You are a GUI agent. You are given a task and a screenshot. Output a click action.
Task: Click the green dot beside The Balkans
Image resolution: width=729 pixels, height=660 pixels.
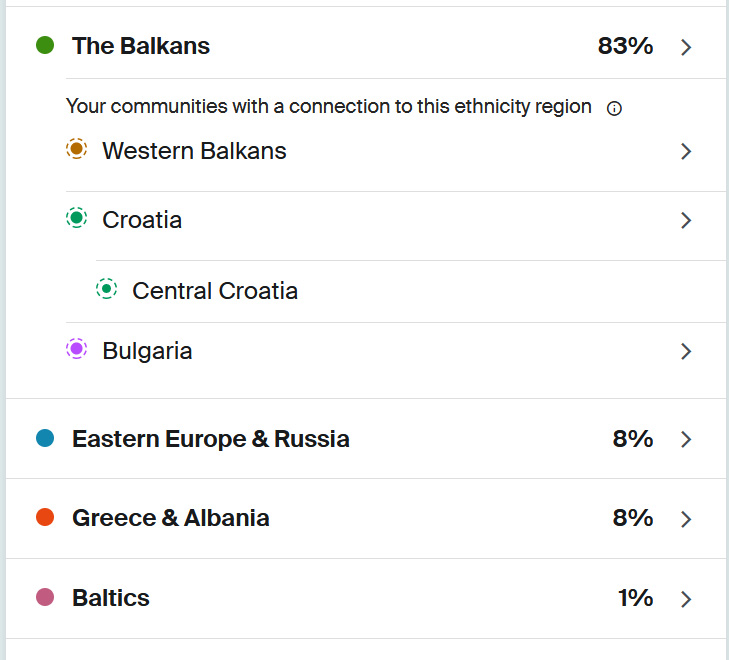(45, 46)
